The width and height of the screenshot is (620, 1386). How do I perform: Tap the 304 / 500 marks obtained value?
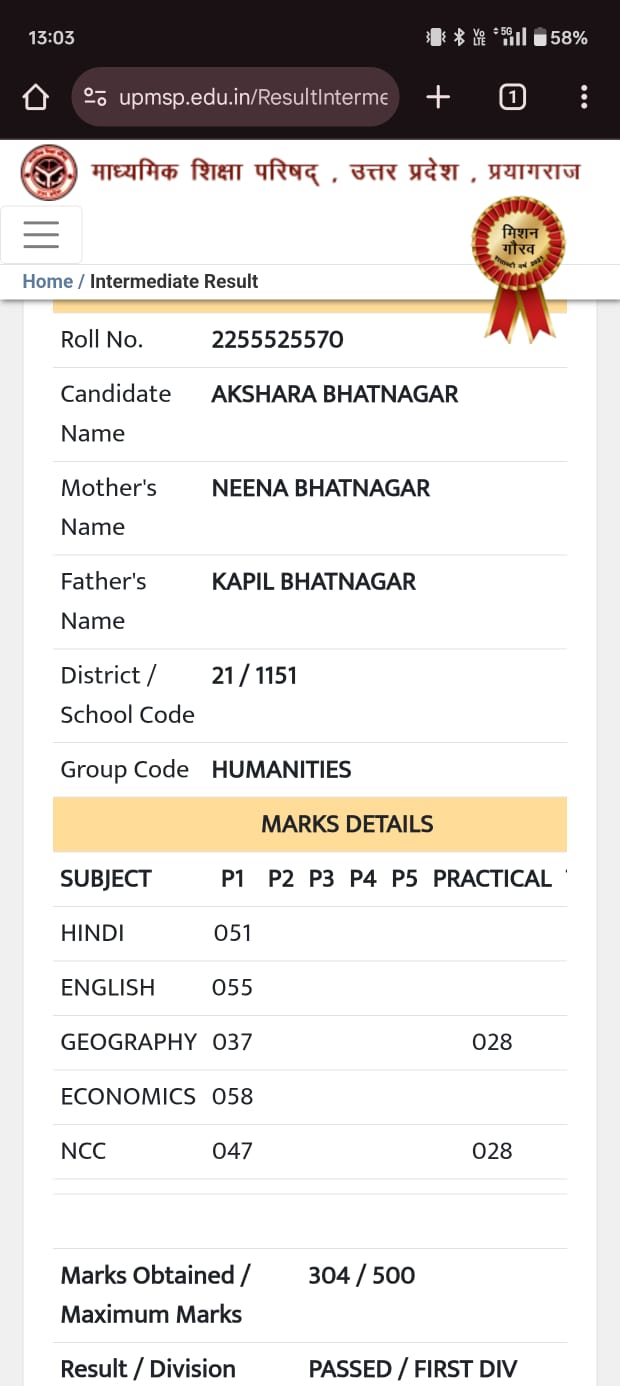(362, 1276)
